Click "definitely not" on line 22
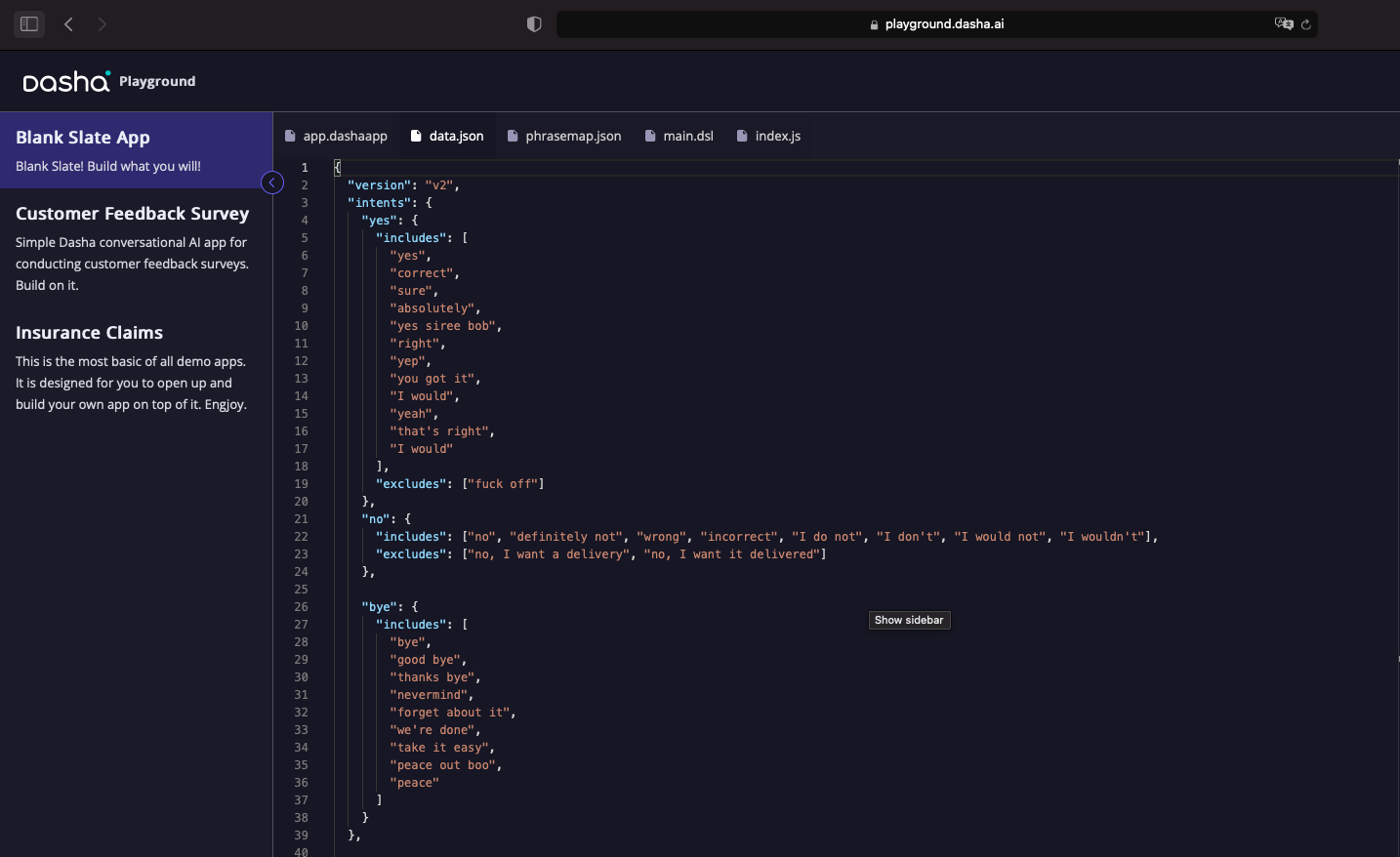Image resolution: width=1400 pixels, height=857 pixels. click(566, 537)
